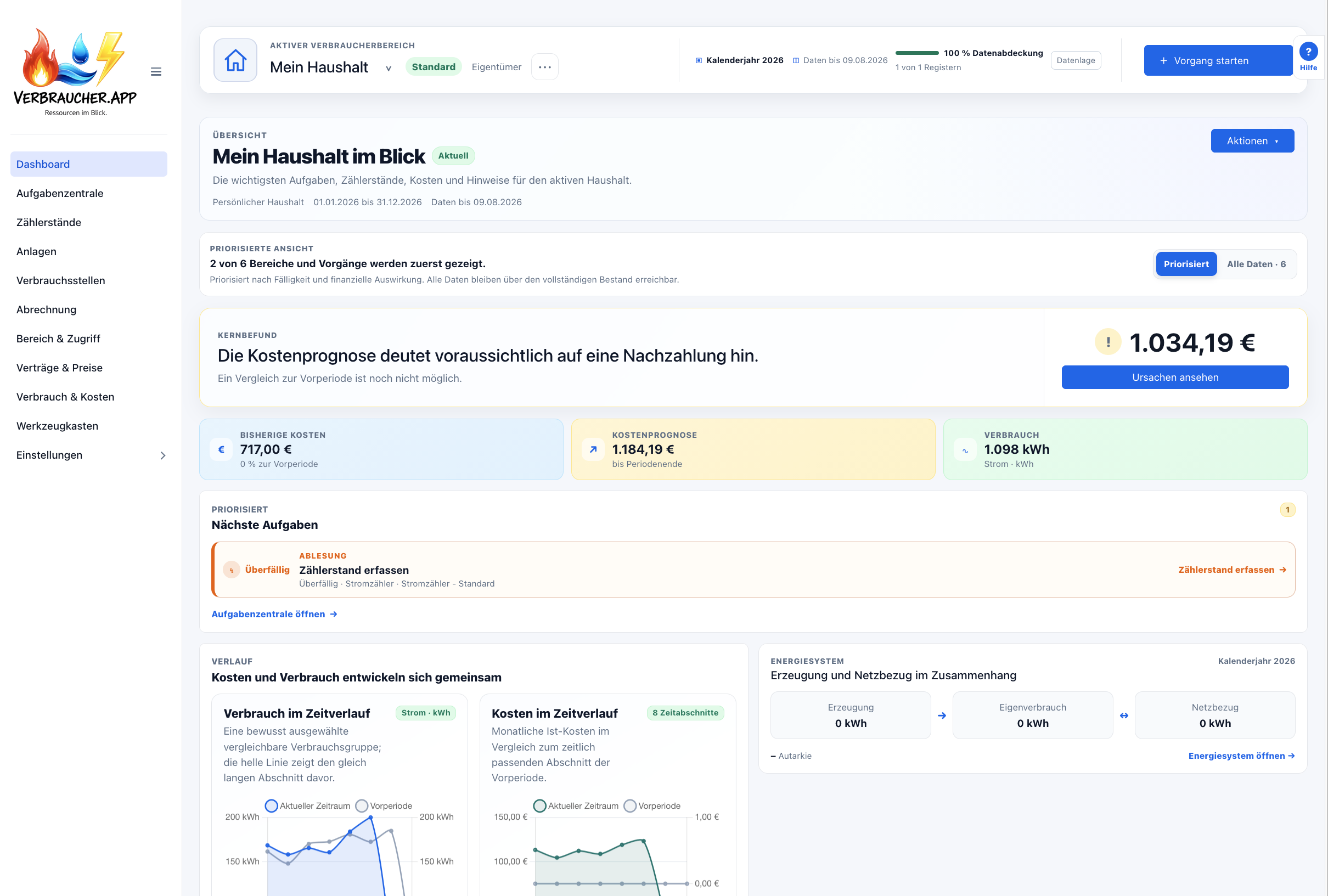Screen dimensions: 1328x896
Task: Click the Eigenverbrauch 0 kWh box
Action: (x=1033, y=715)
